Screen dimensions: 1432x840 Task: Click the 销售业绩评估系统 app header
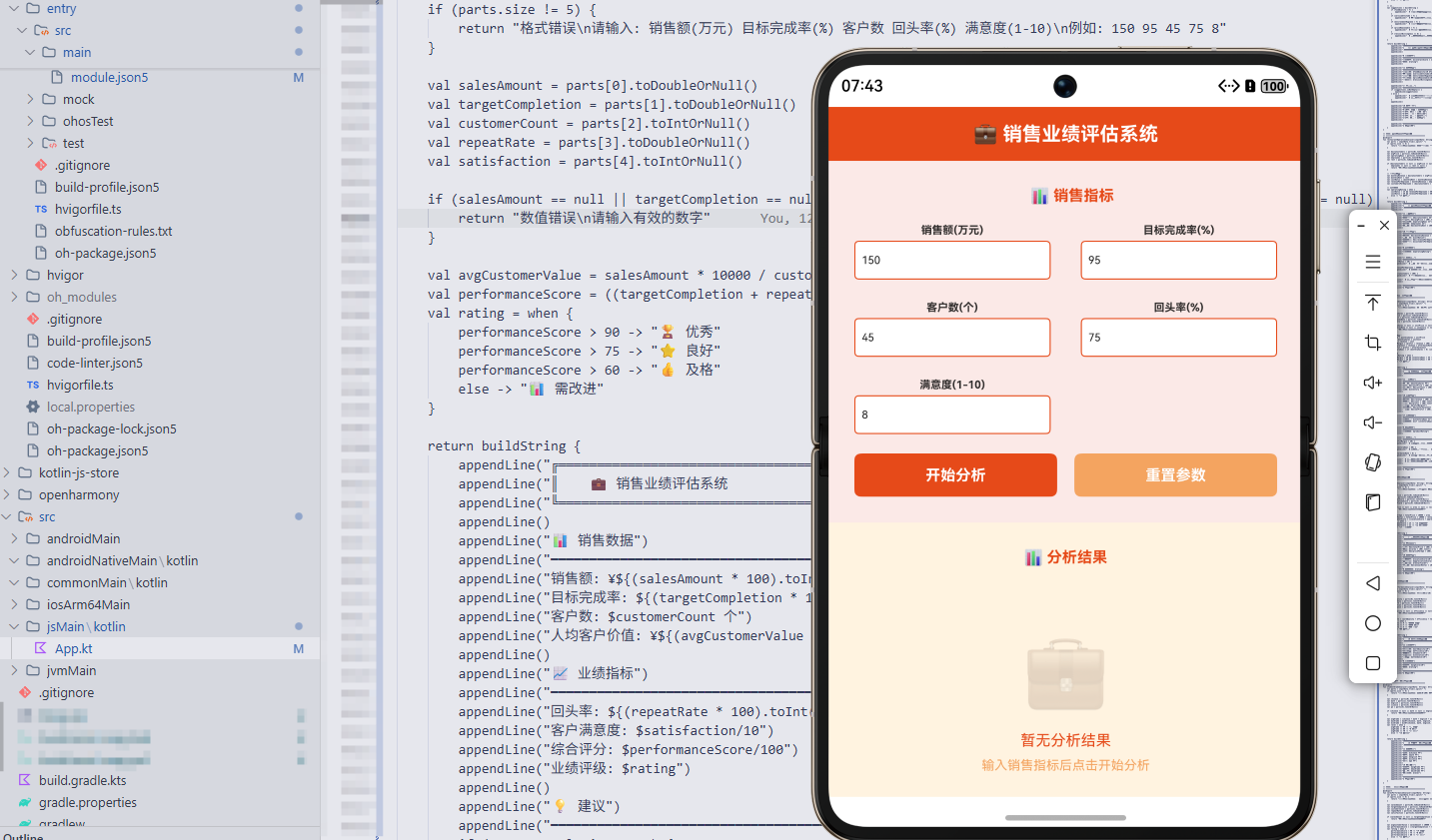coord(1065,134)
